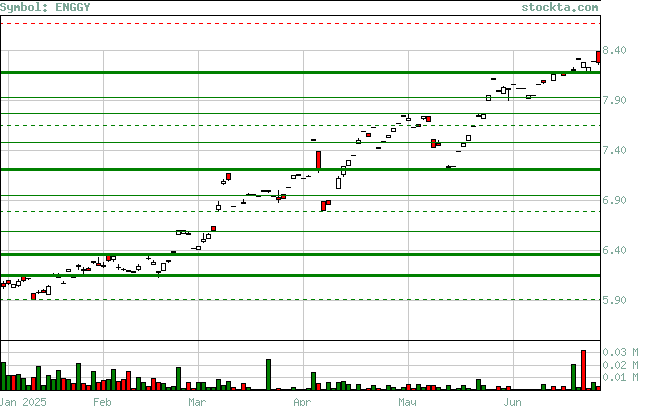The width and height of the screenshot is (655, 406).
Task: Click the 6.40 price axis label
Action: pyautogui.click(x=614, y=250)
